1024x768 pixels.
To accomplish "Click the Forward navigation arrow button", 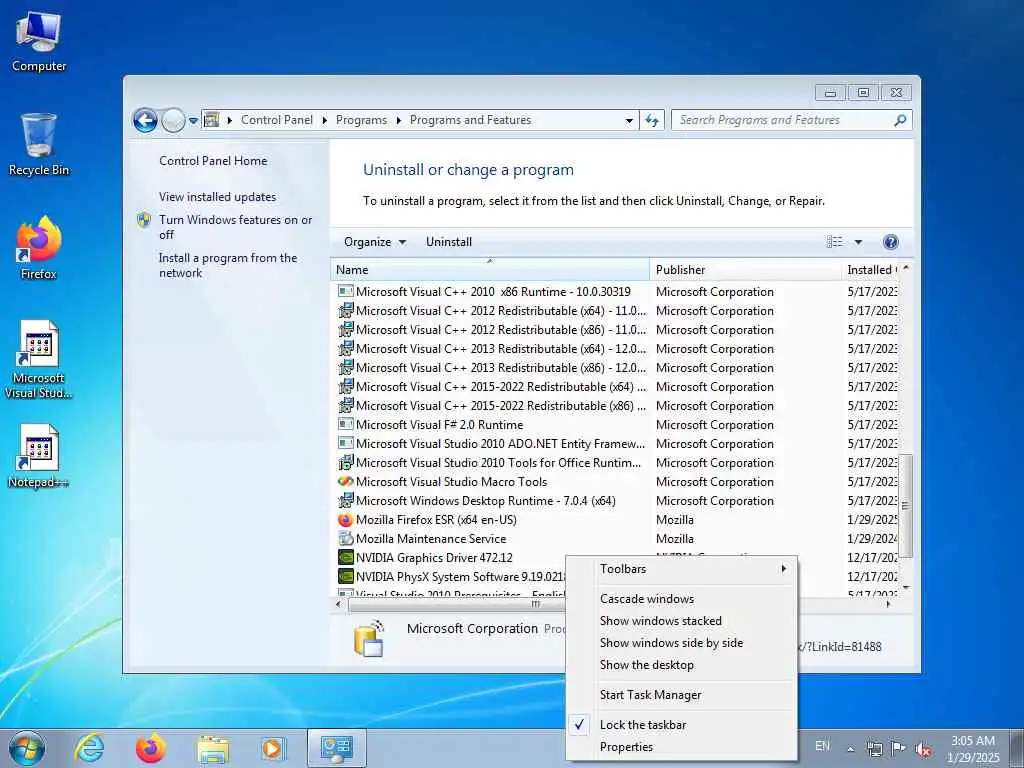I will click(x=173, y=120).
